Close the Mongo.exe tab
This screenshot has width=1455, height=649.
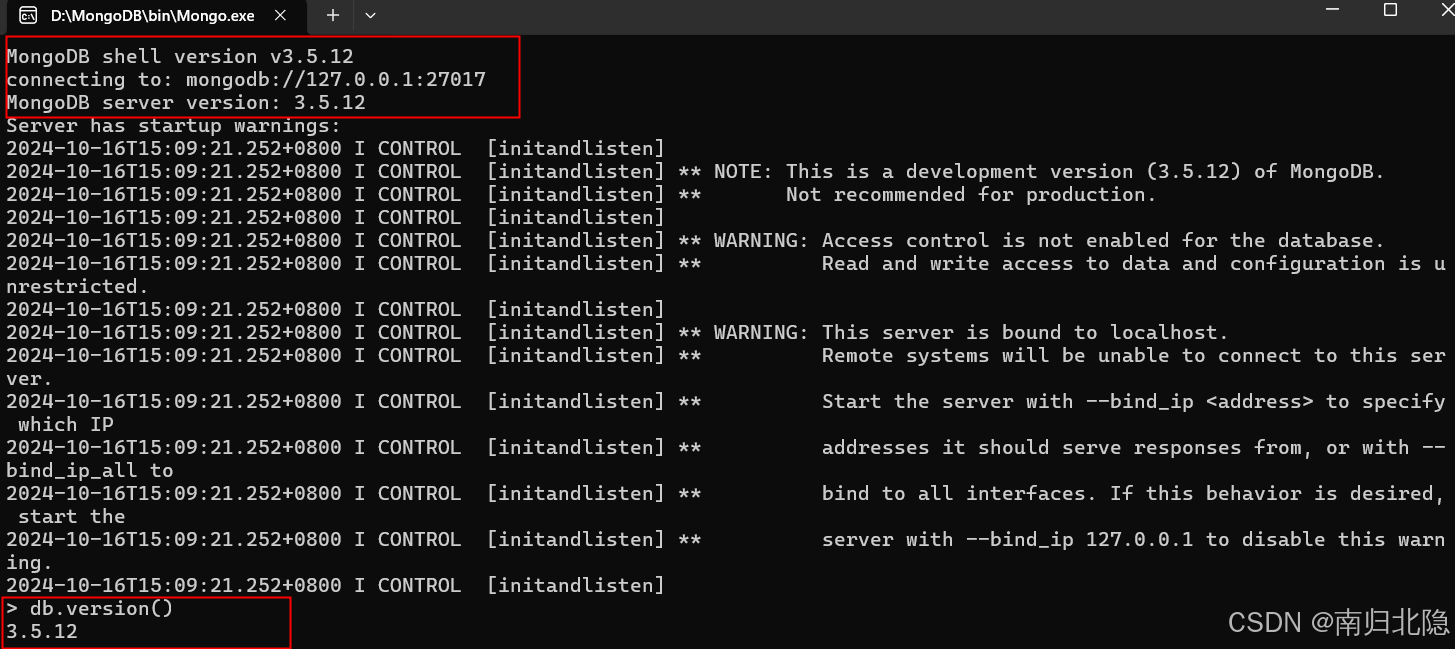click(x=282, y=16)
